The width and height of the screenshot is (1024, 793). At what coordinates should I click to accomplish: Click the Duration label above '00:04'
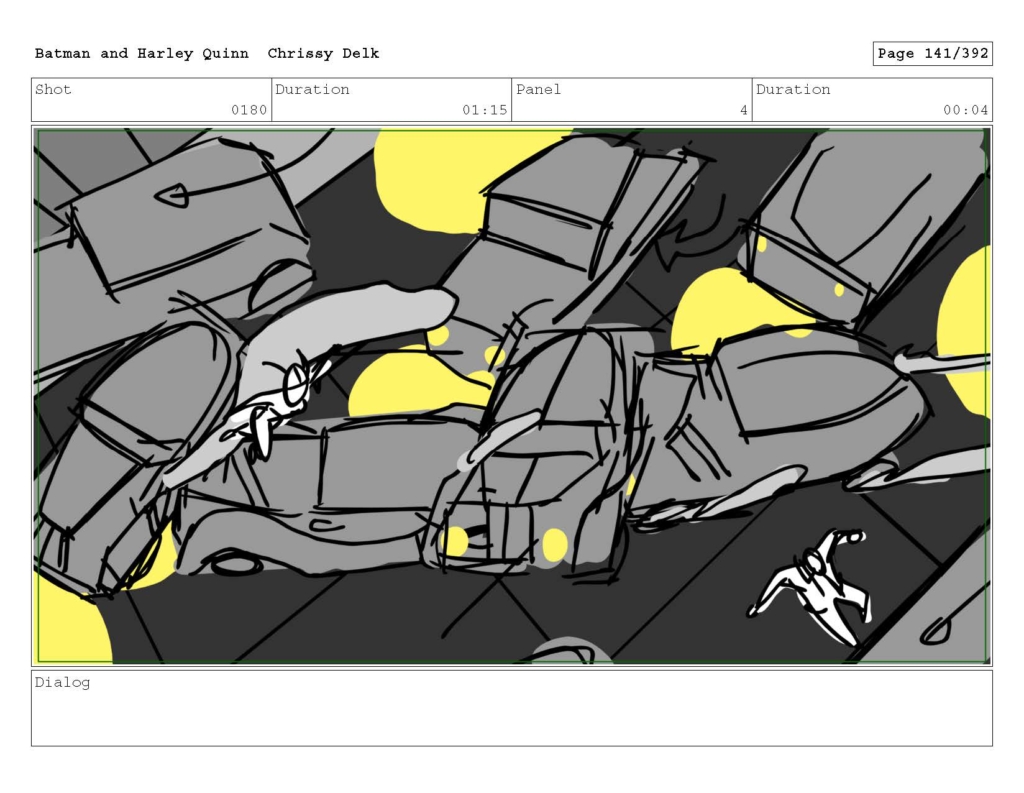pyautogui.click(x=793, y=89)
